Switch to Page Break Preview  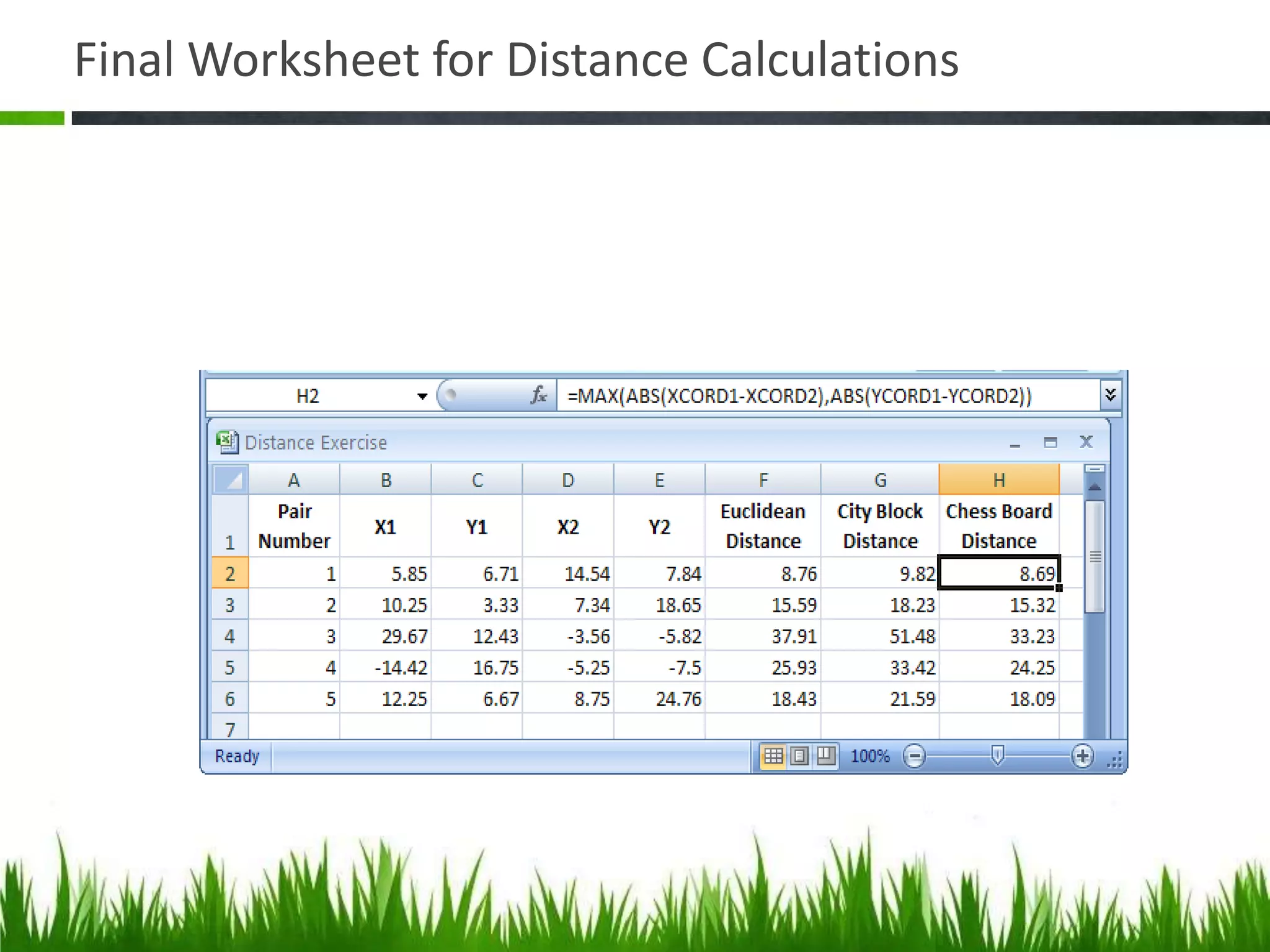pyautogui.click(x=826, y=756)
